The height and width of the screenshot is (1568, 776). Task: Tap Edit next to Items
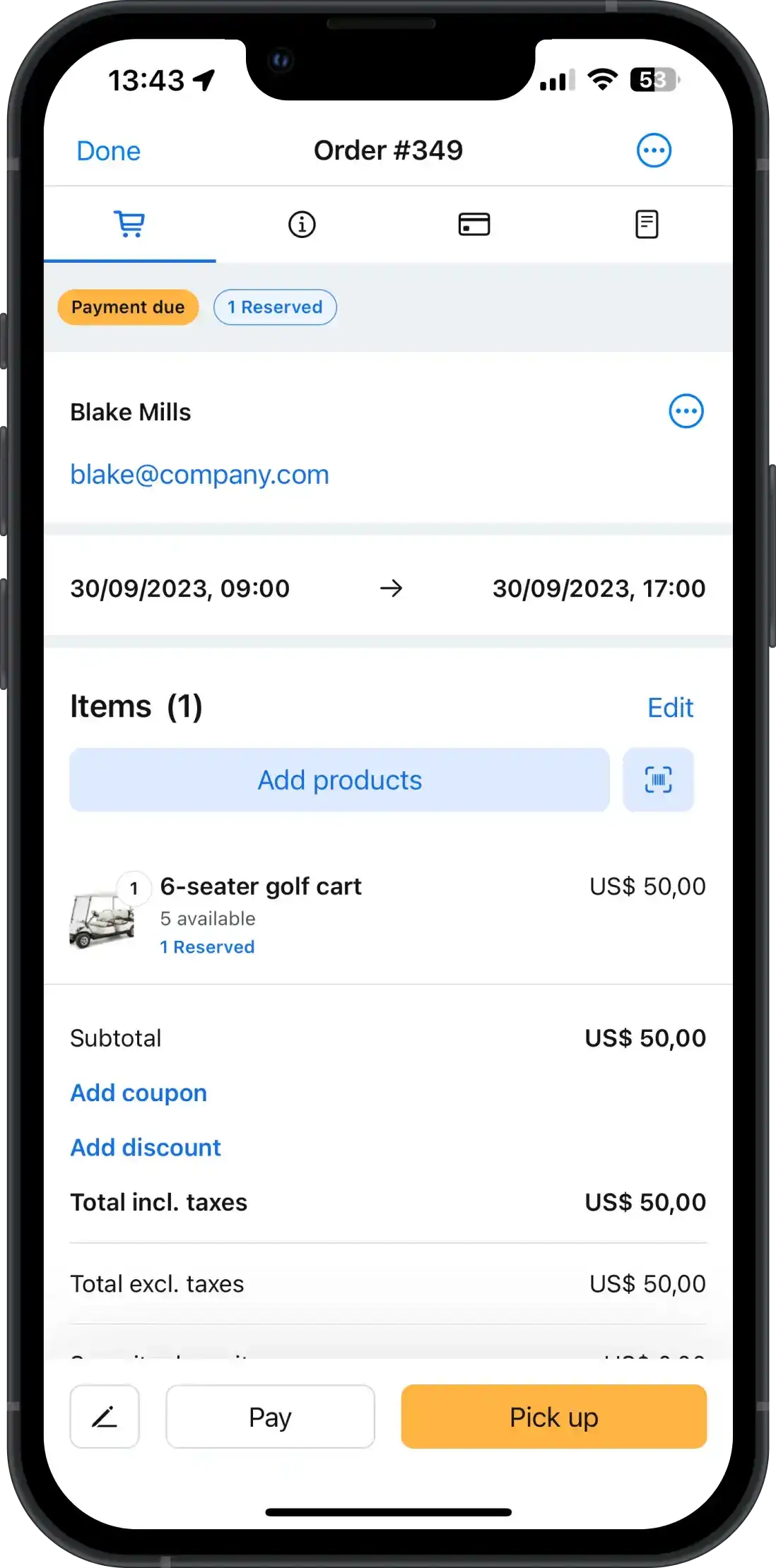670,708
